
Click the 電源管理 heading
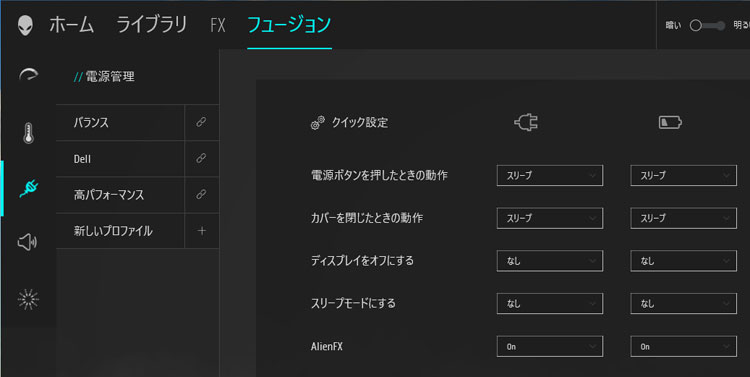[x=110, y=77]
